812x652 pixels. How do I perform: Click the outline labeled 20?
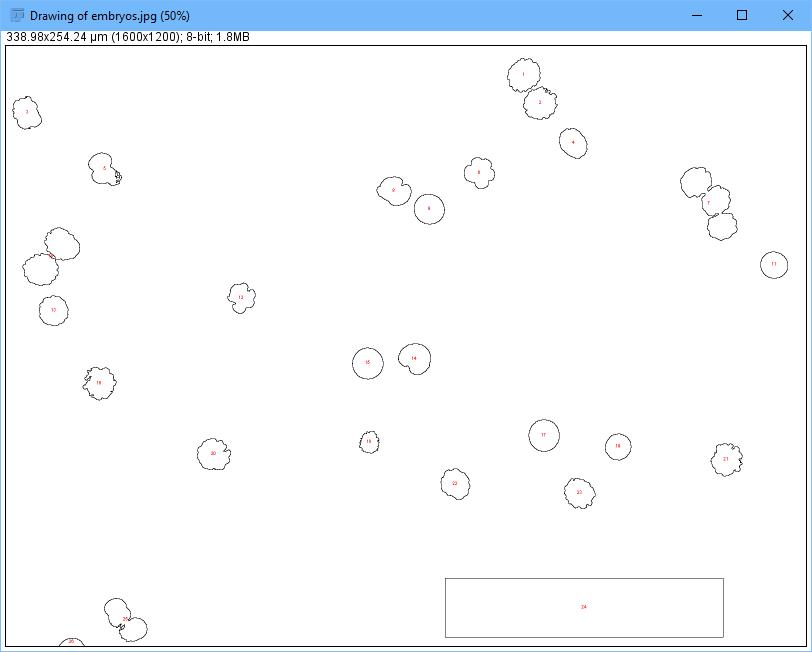pyautogui.click(x=213, y=454)
